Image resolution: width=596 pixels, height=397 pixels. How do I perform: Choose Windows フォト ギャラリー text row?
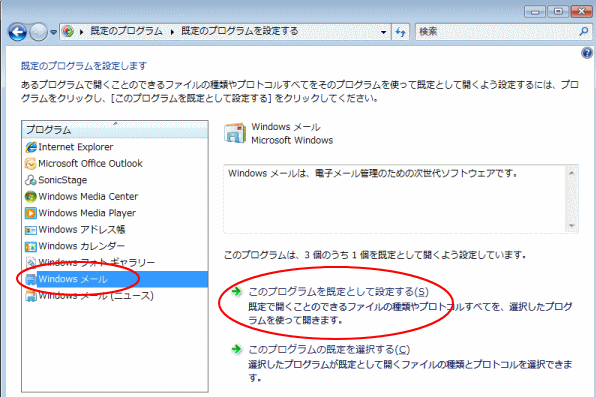(x=97, y=262)
